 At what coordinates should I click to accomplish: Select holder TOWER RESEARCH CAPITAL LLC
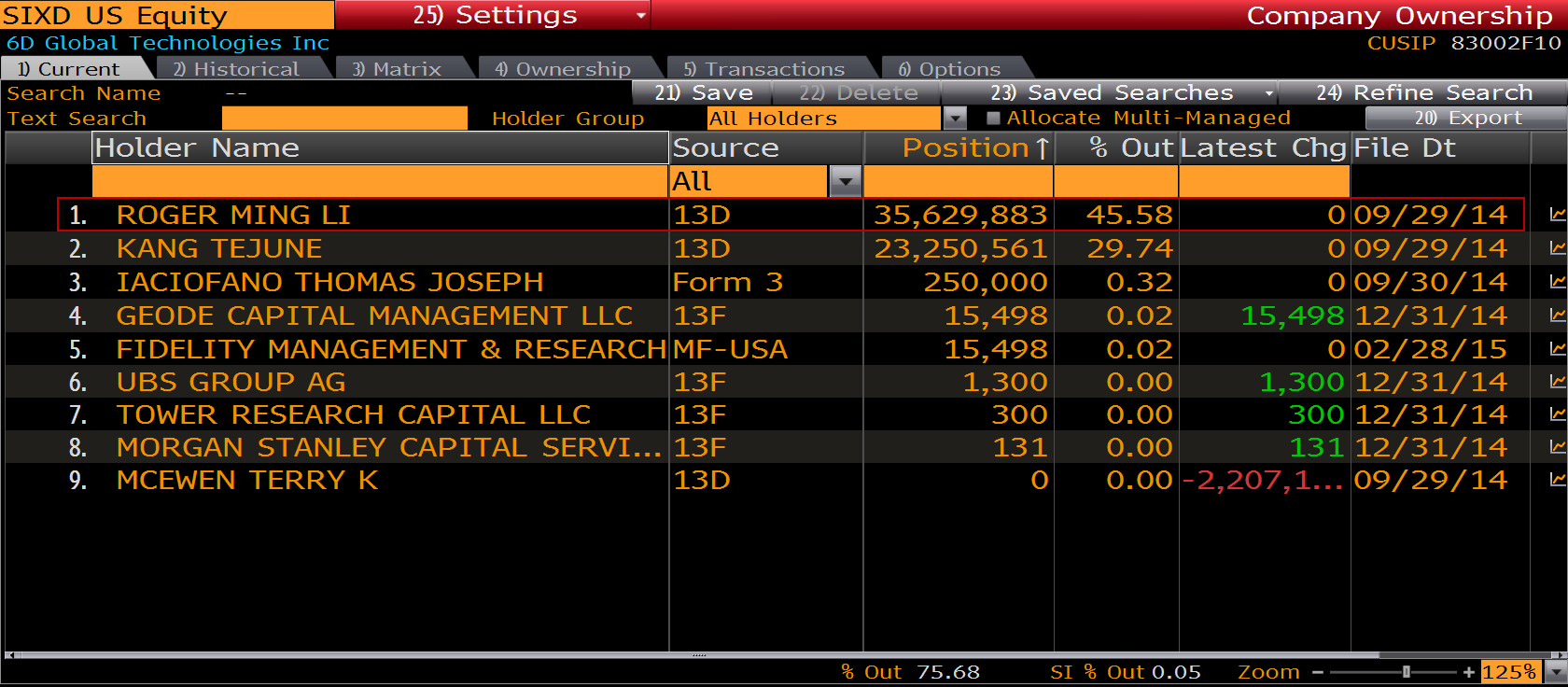coord(353,414)
